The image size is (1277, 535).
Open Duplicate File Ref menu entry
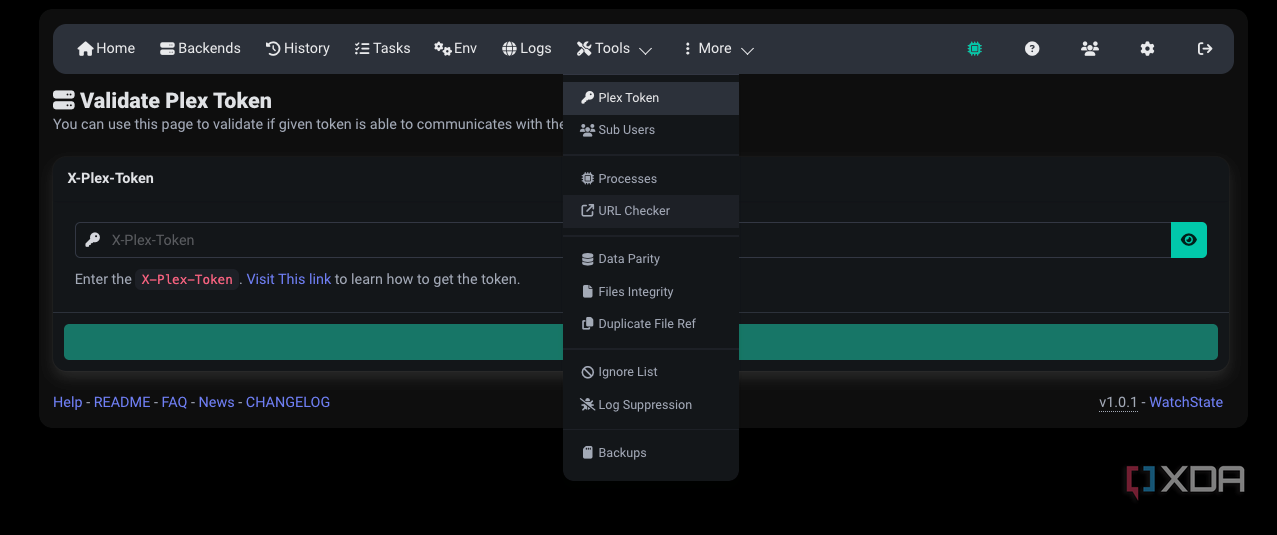coord(651,324)
